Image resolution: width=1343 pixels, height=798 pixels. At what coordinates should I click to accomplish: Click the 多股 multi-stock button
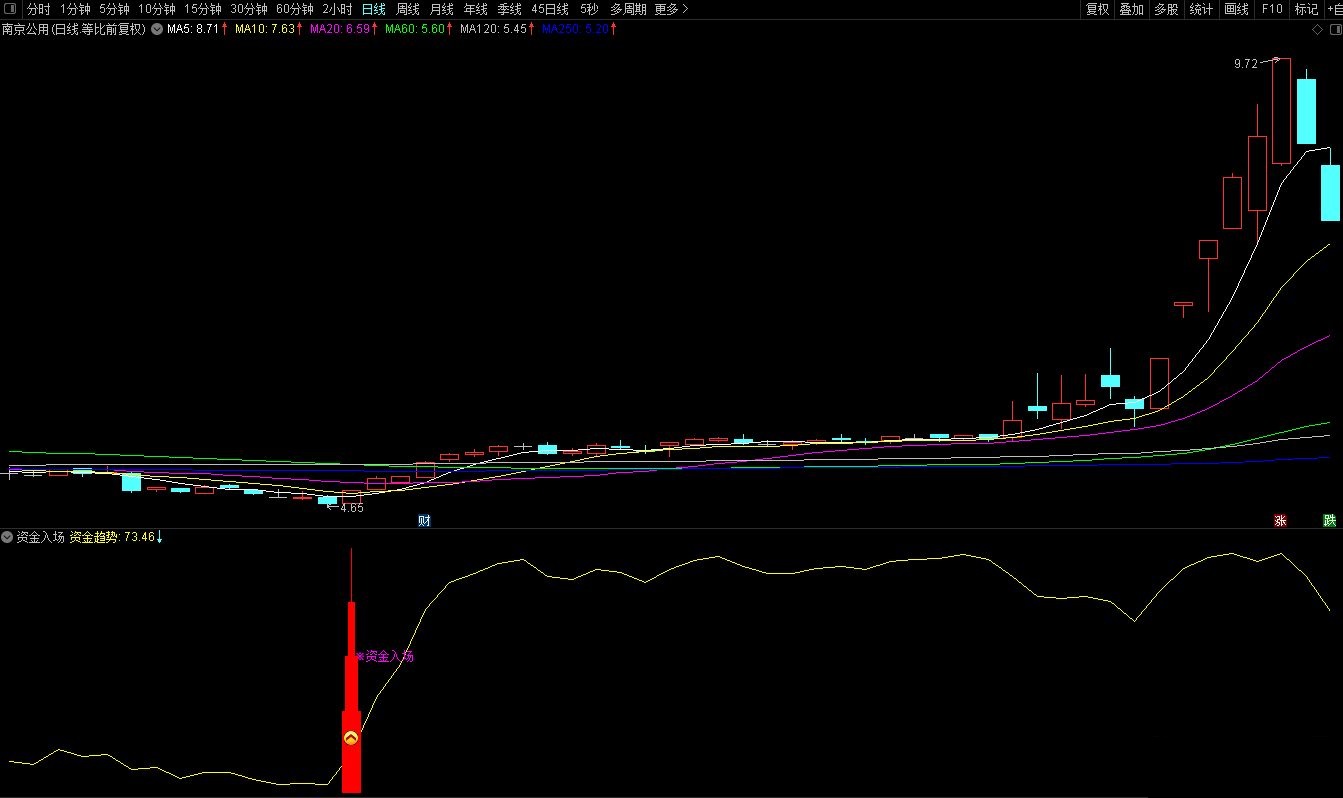pos(1166,9)
